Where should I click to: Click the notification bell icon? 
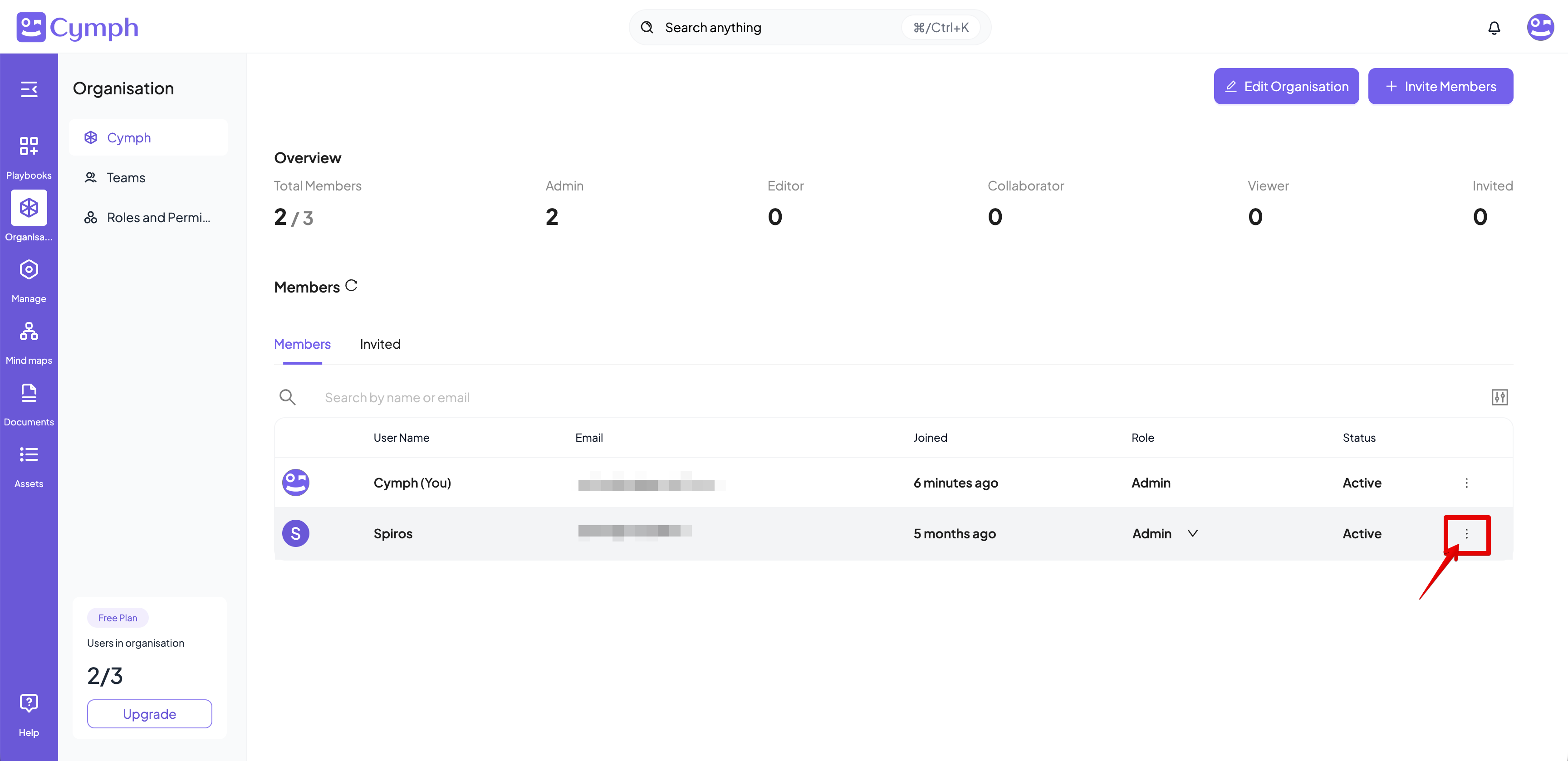click(x=1494, y=28)
